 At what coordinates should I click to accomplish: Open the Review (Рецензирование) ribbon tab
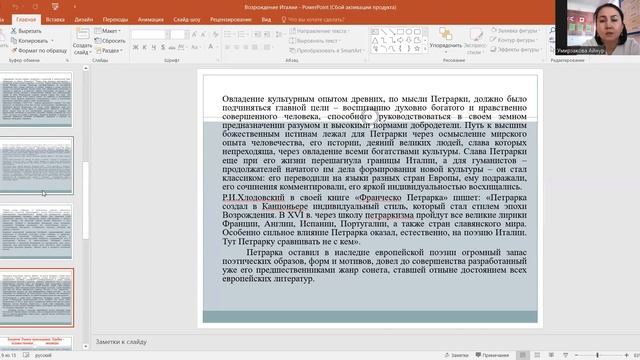click(x=231, y=20)
